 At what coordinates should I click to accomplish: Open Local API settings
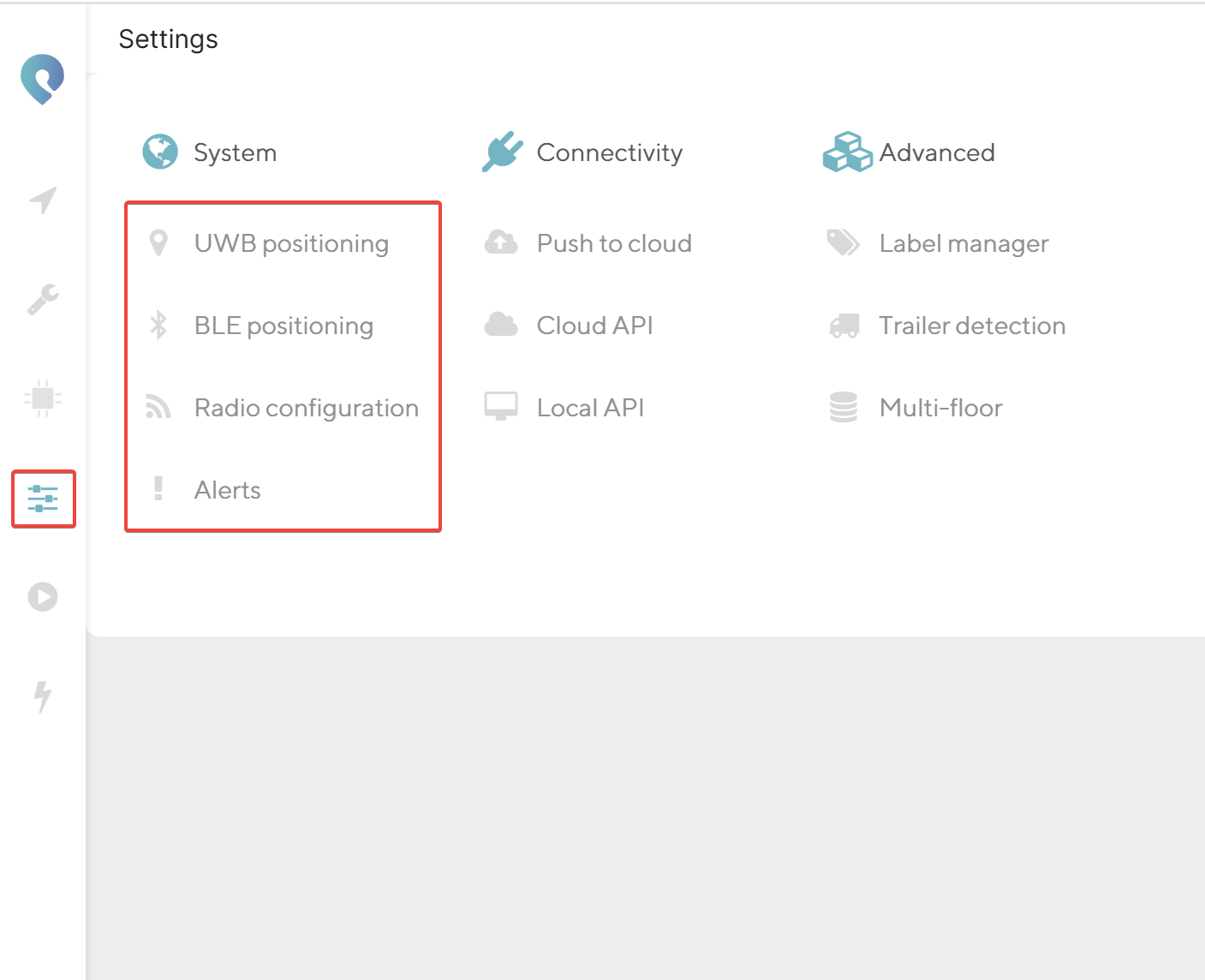pos(590,408)
